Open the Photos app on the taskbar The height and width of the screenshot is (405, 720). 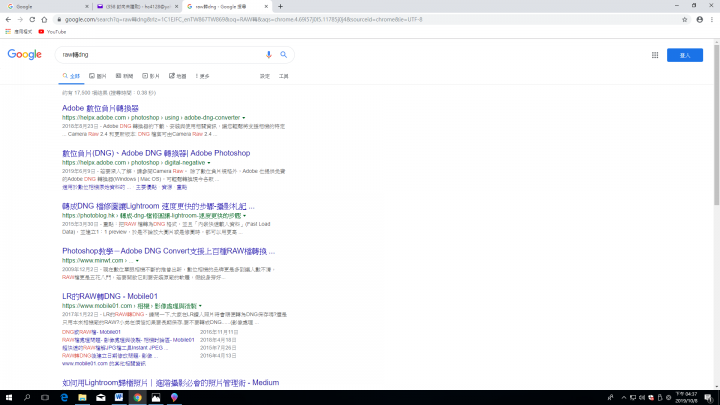point(156,398)
